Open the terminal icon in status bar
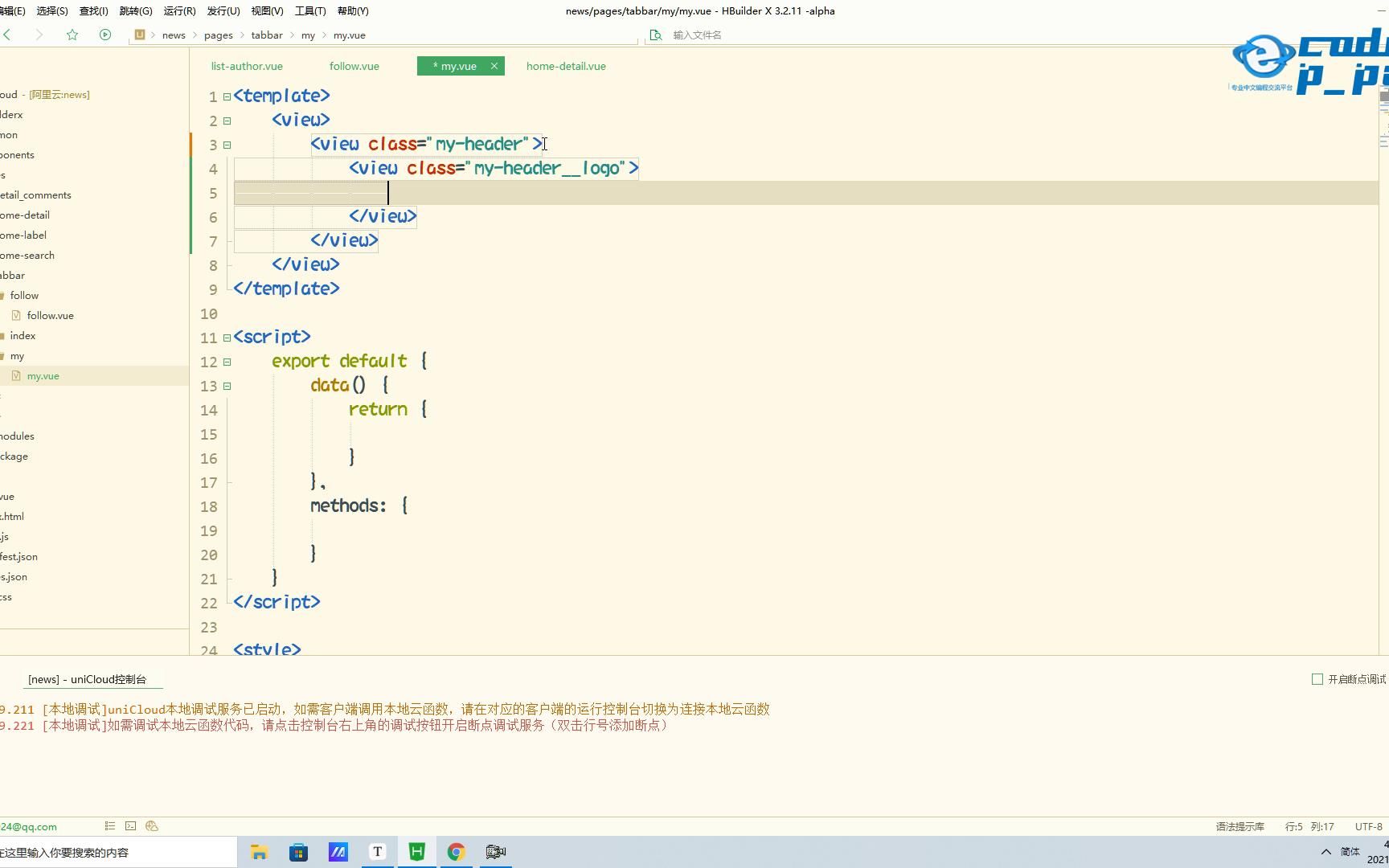 pos(131,825)
